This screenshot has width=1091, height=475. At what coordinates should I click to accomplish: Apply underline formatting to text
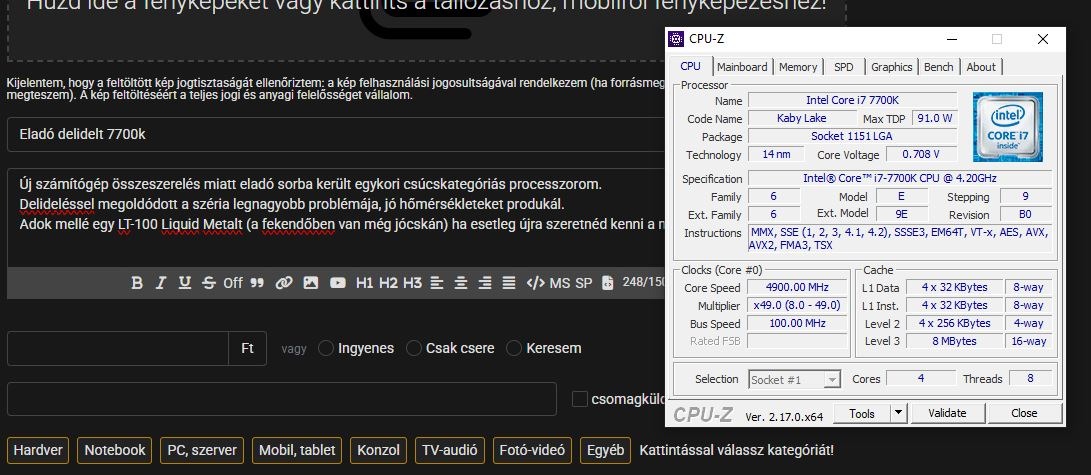(184, 283)
